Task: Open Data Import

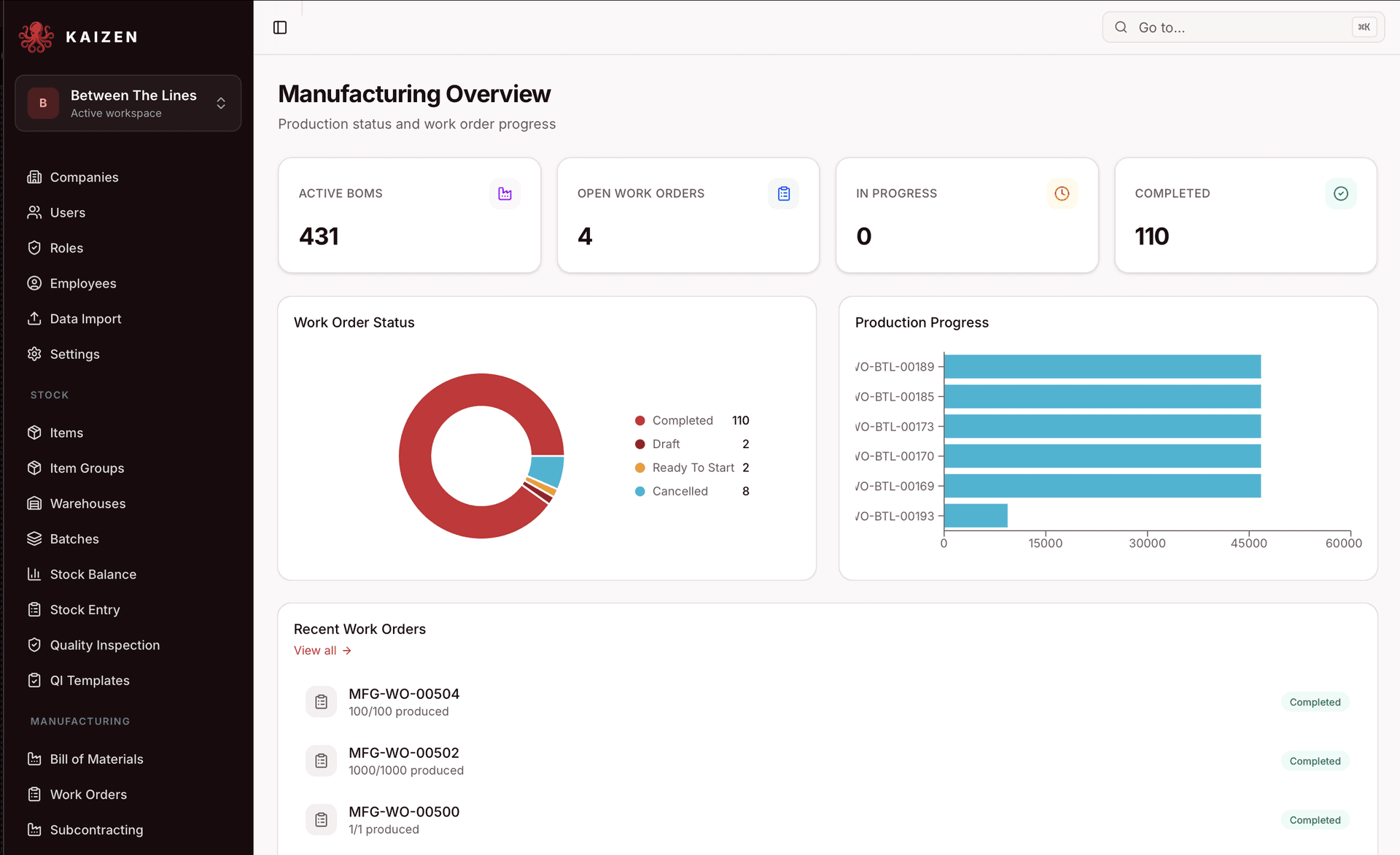Action: (85, 319)
